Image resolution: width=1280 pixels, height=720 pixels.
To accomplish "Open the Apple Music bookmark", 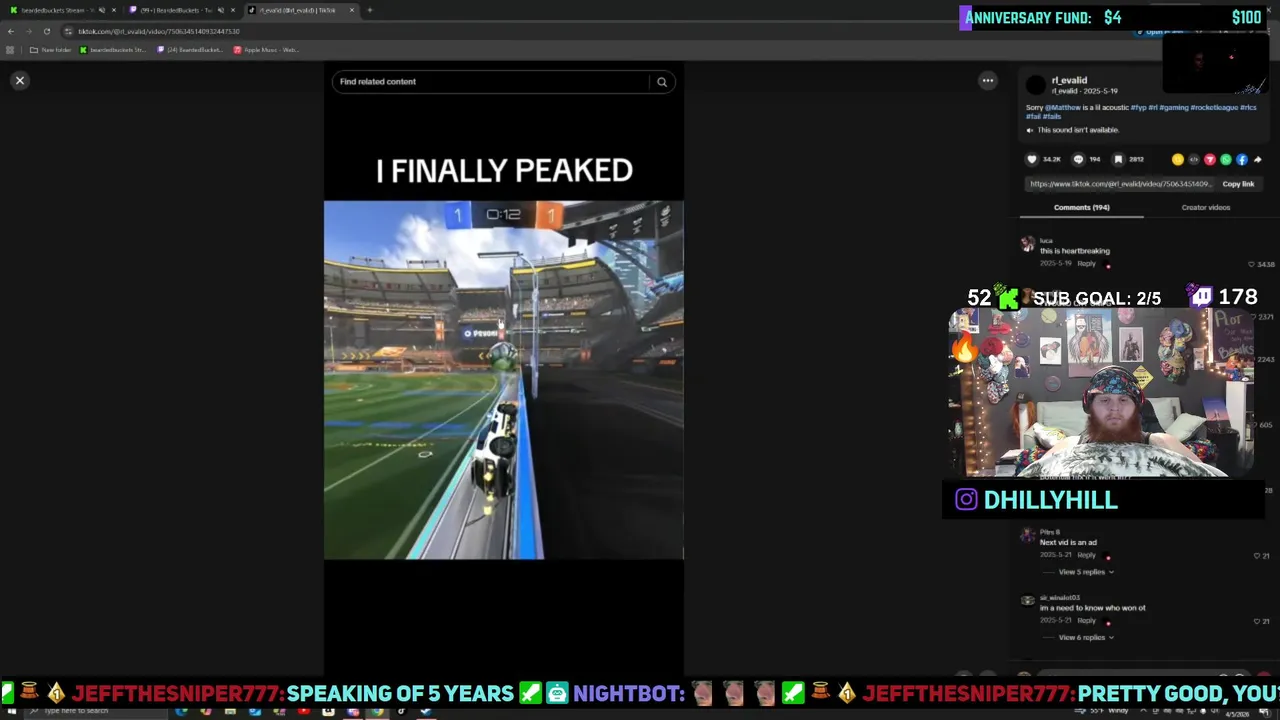I will point(266,50).
